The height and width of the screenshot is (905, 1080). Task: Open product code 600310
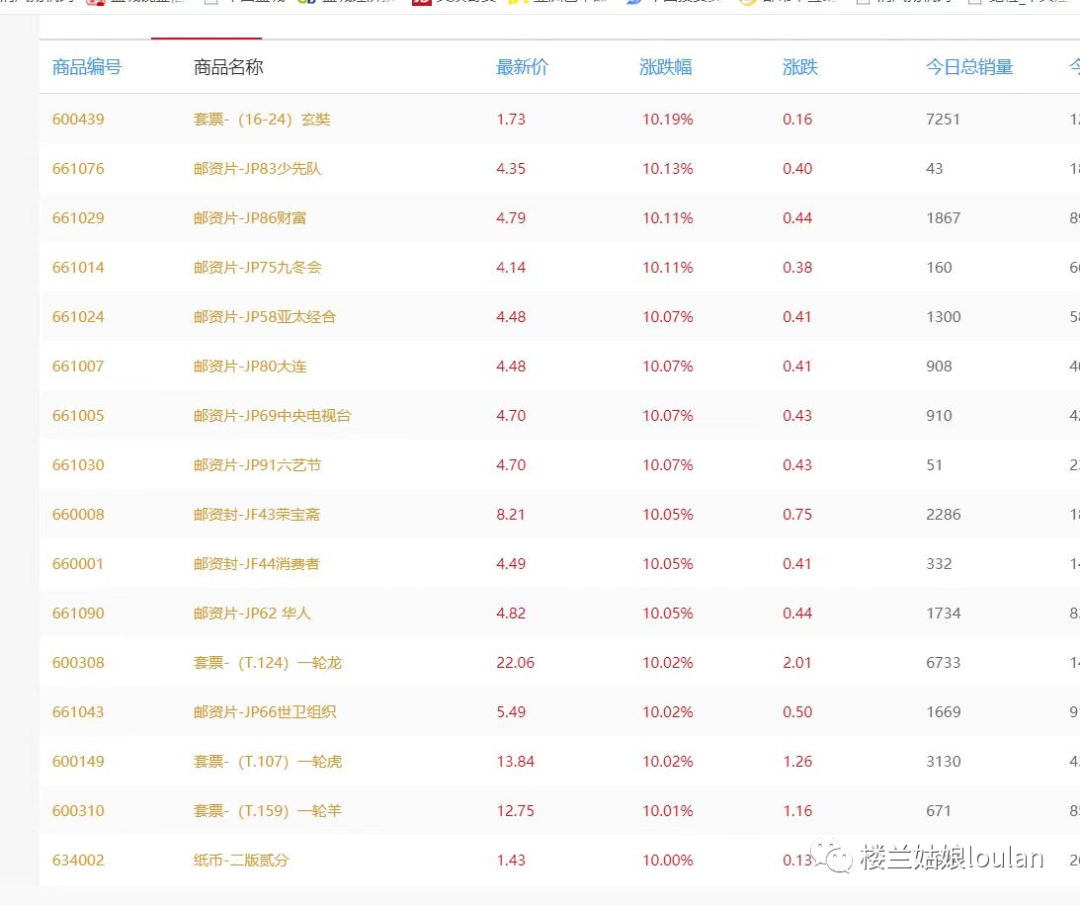click(79, 811)
